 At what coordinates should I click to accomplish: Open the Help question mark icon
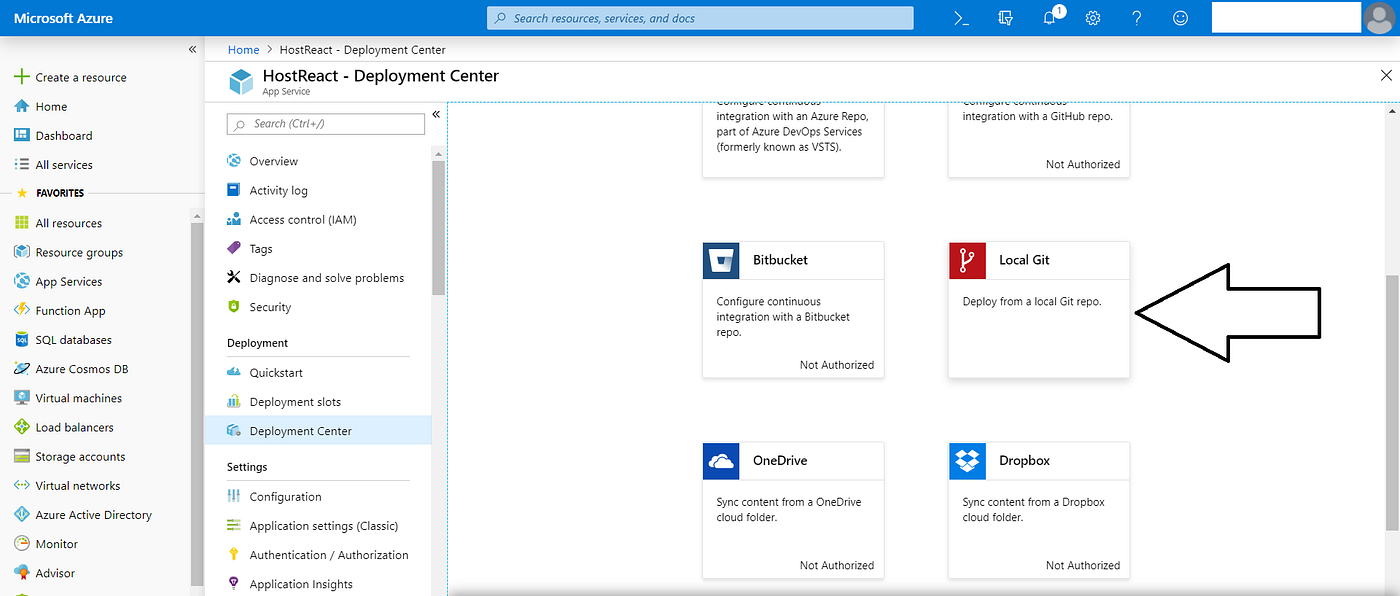tap(1136, 17)
